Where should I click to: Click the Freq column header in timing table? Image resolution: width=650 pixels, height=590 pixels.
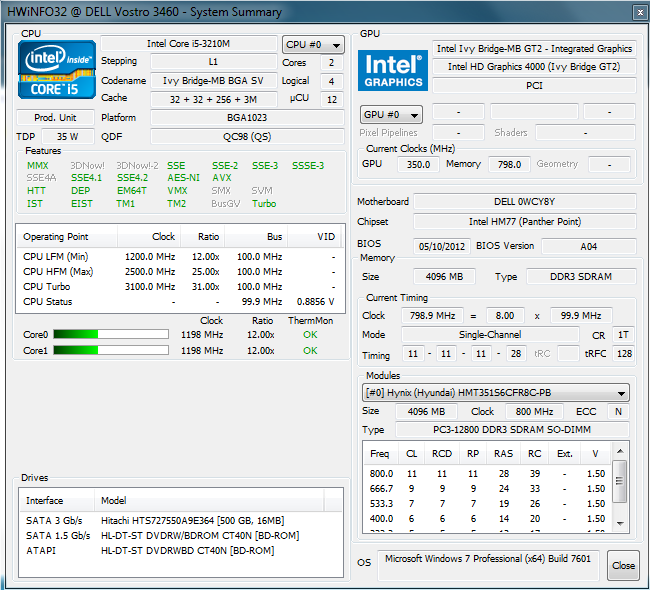point(381,454)
